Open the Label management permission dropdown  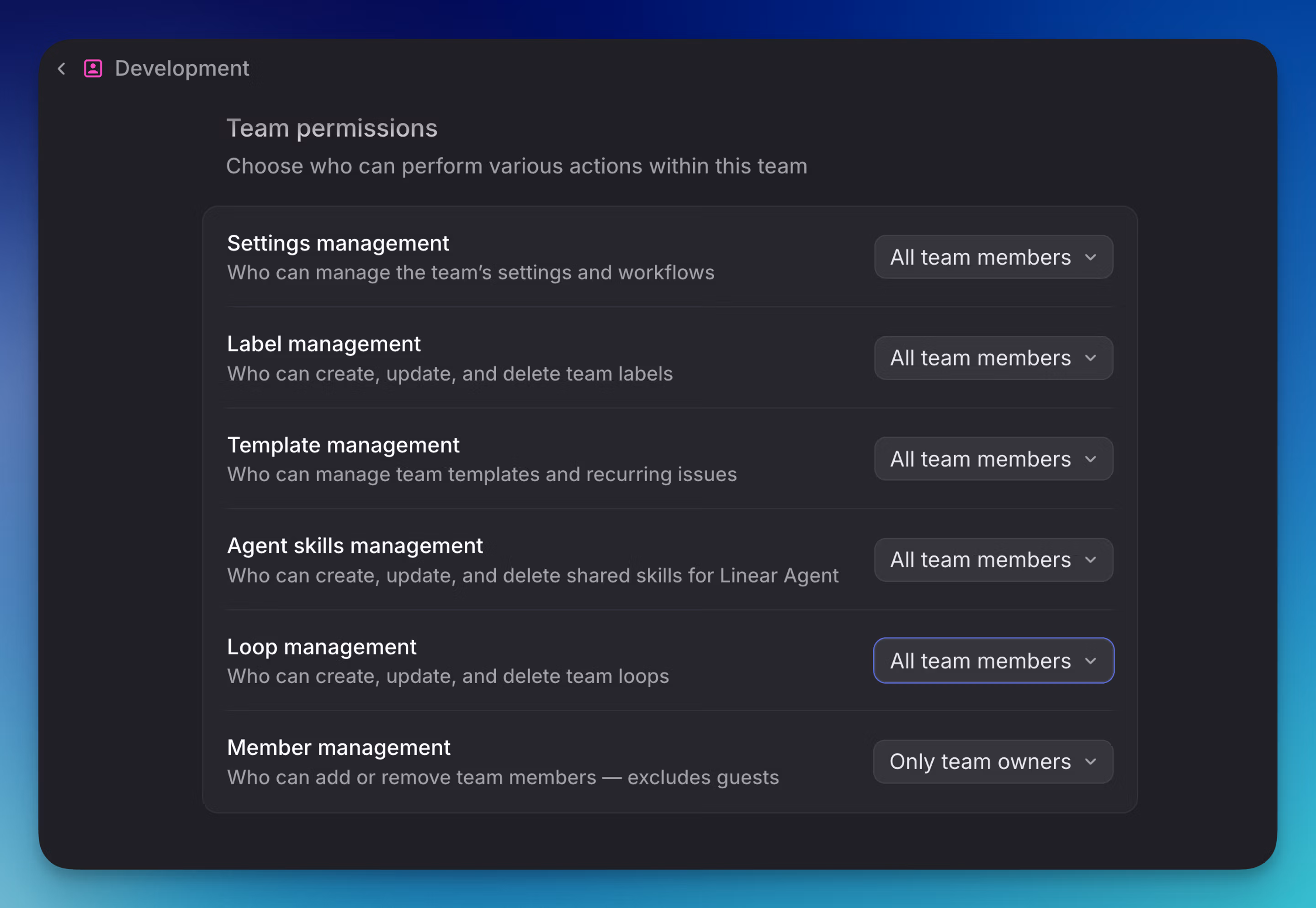[993, 358]
